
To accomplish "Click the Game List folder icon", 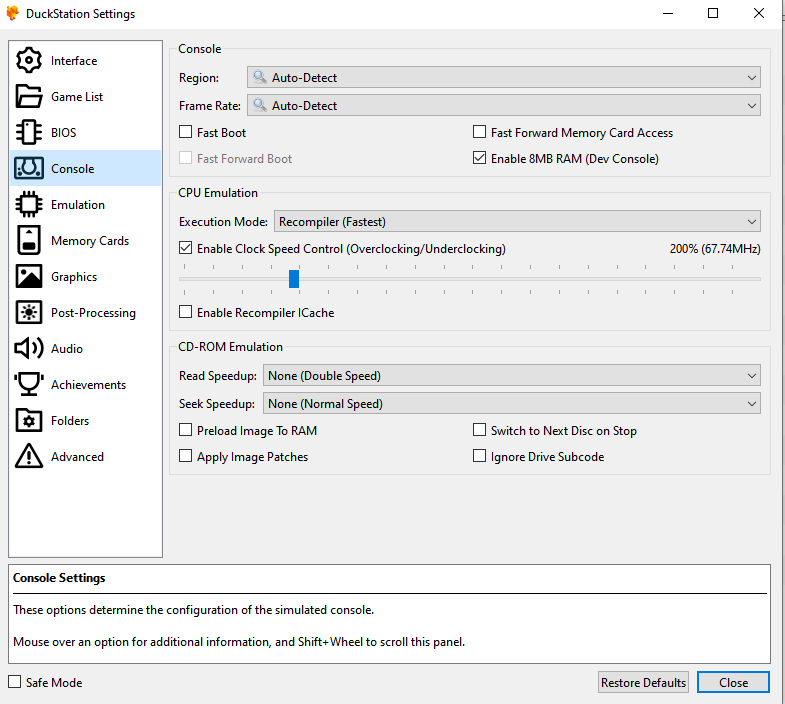I will (x=29, y=97).
